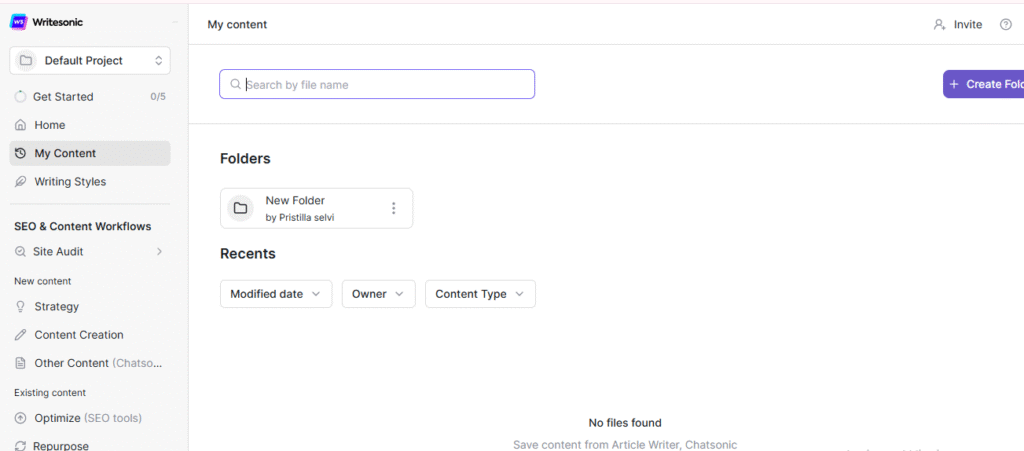The height and width of the screenshot is (451, 1024).
Task: Click the Get Started progress circle icon
Action: coord(20,97)
